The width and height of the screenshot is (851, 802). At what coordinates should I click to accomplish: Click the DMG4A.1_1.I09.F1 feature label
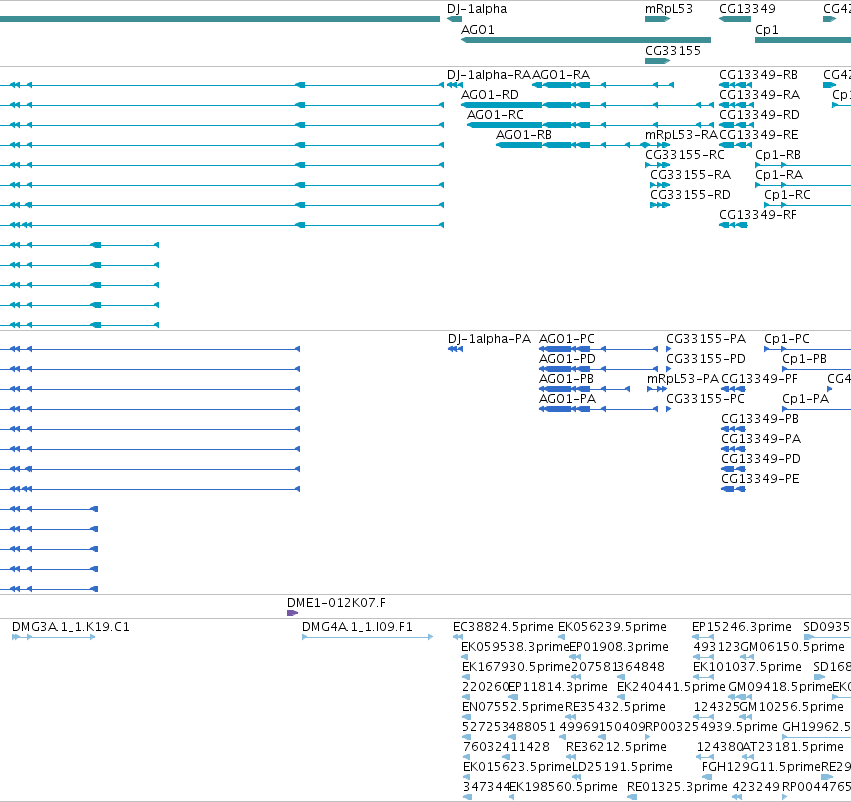(357, 627)
